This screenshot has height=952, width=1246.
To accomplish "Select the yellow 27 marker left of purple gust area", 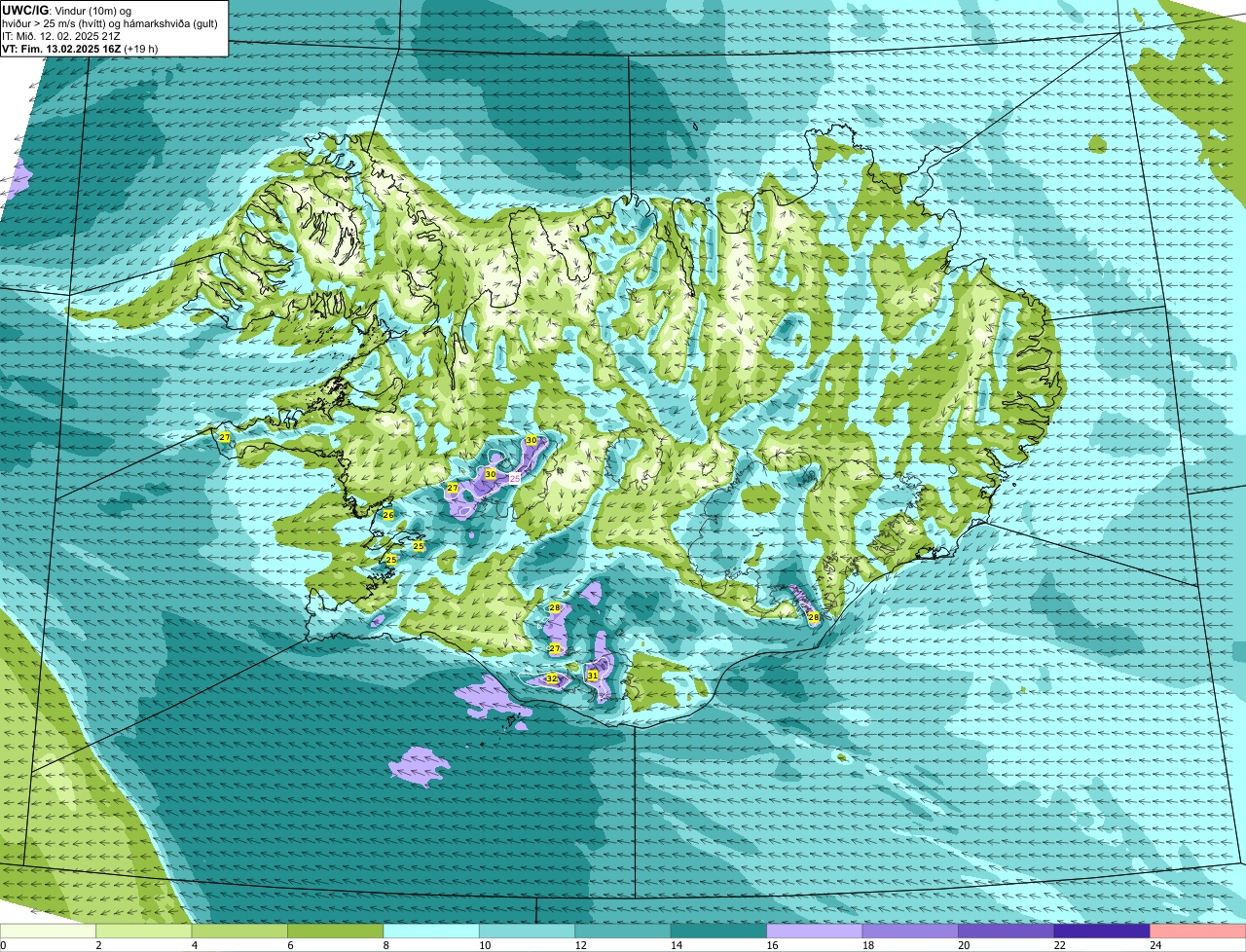I will [x=453, y=488].
